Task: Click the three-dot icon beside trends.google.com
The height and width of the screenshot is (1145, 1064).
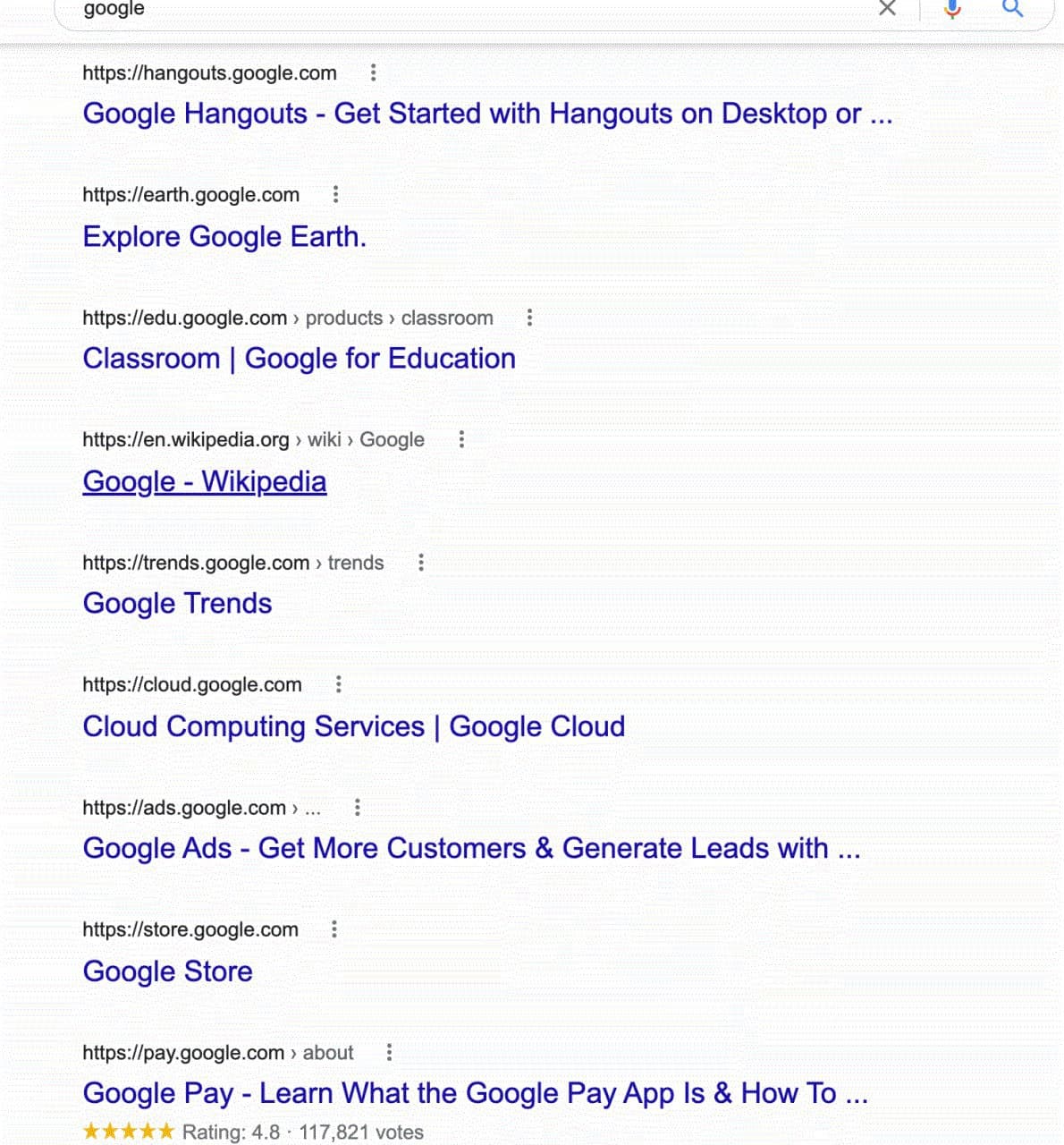Action: click(x=421, y=563)
